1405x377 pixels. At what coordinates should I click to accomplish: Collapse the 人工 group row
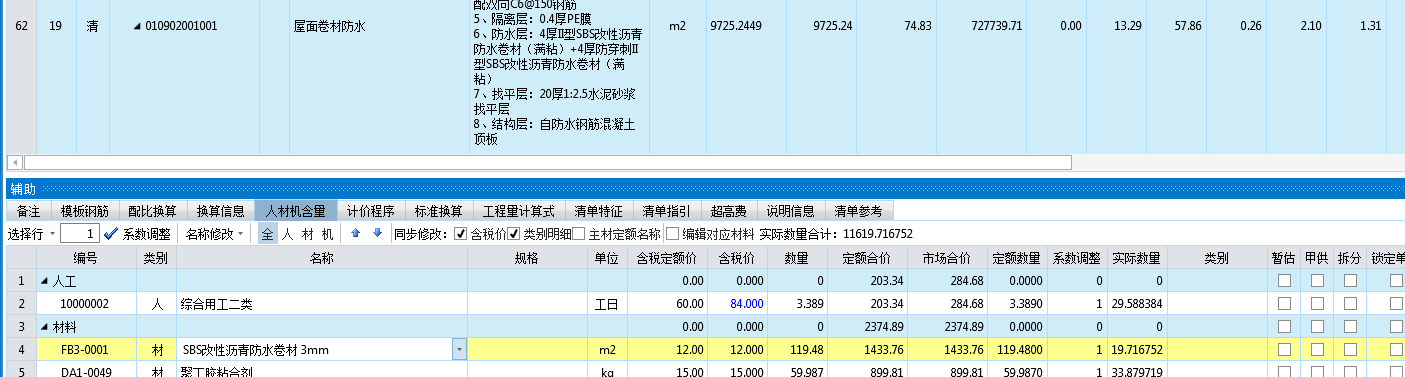coord(44,281)
